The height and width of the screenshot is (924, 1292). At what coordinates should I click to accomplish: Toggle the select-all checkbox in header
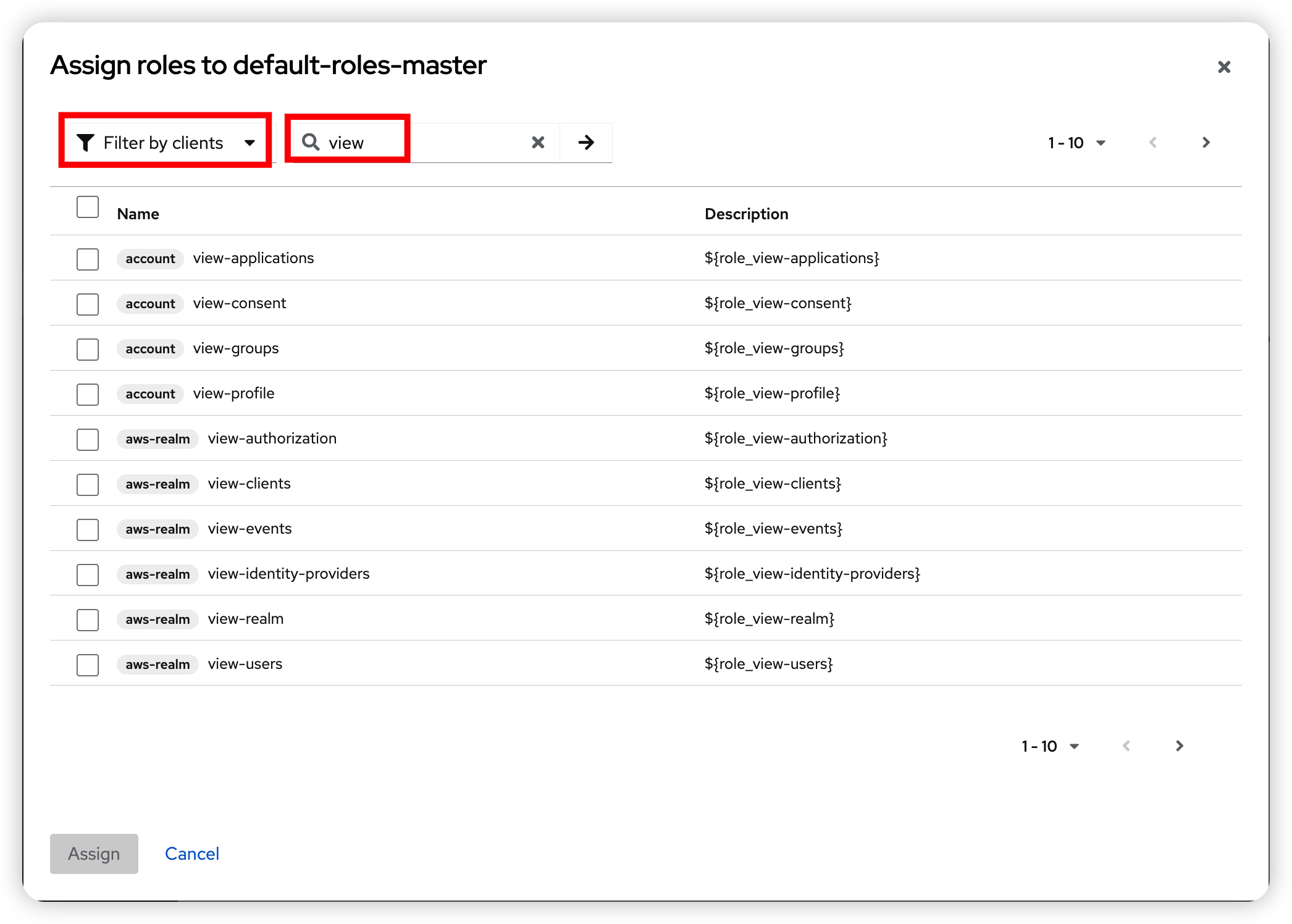point(88,207)
